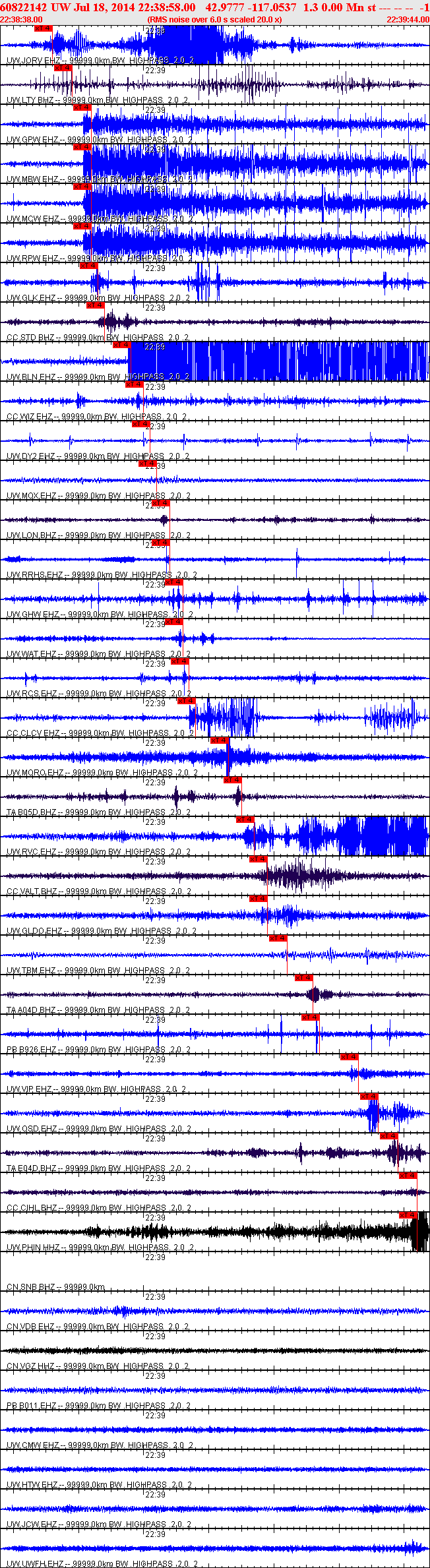The height and width of the screenshot is (1568, 430).
Task: Click the RMS noise scaling note
Action: (215, 20)
